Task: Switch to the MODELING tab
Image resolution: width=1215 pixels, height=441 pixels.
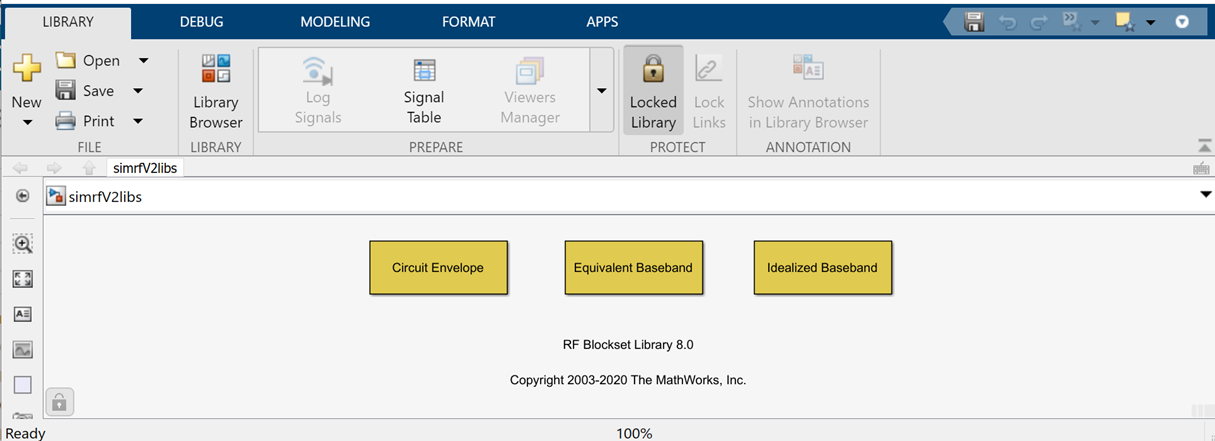Action: pyautogui.click(x=335, y=21)
